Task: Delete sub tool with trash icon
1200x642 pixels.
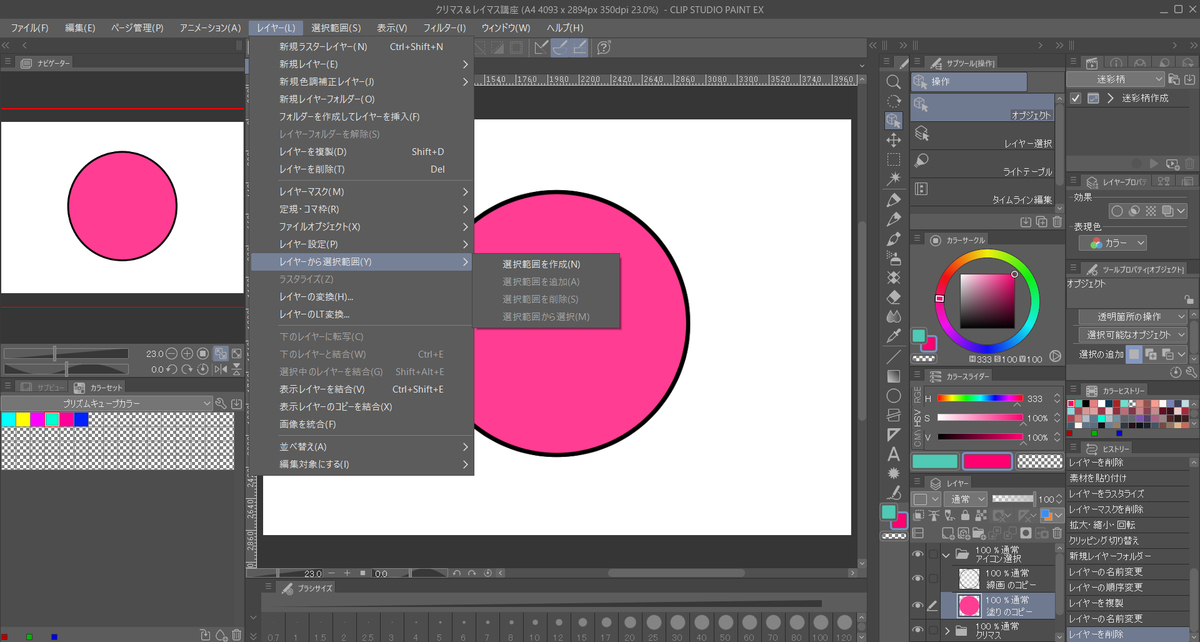Action: (x=1057, y=221)
